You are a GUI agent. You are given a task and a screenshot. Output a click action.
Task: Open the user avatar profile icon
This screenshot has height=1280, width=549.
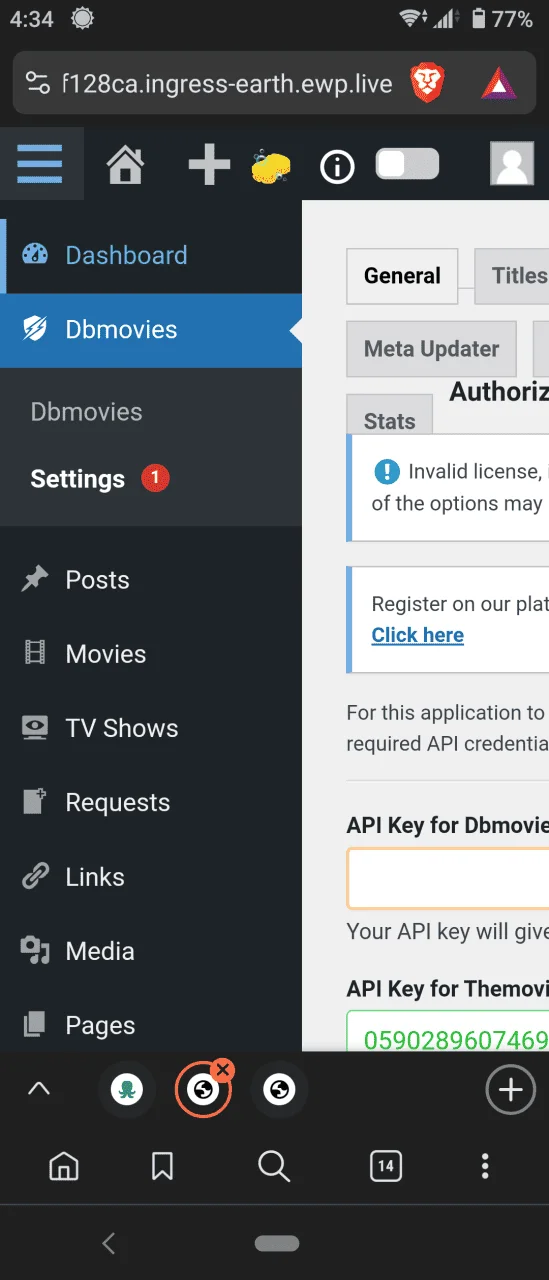point(512,164)
